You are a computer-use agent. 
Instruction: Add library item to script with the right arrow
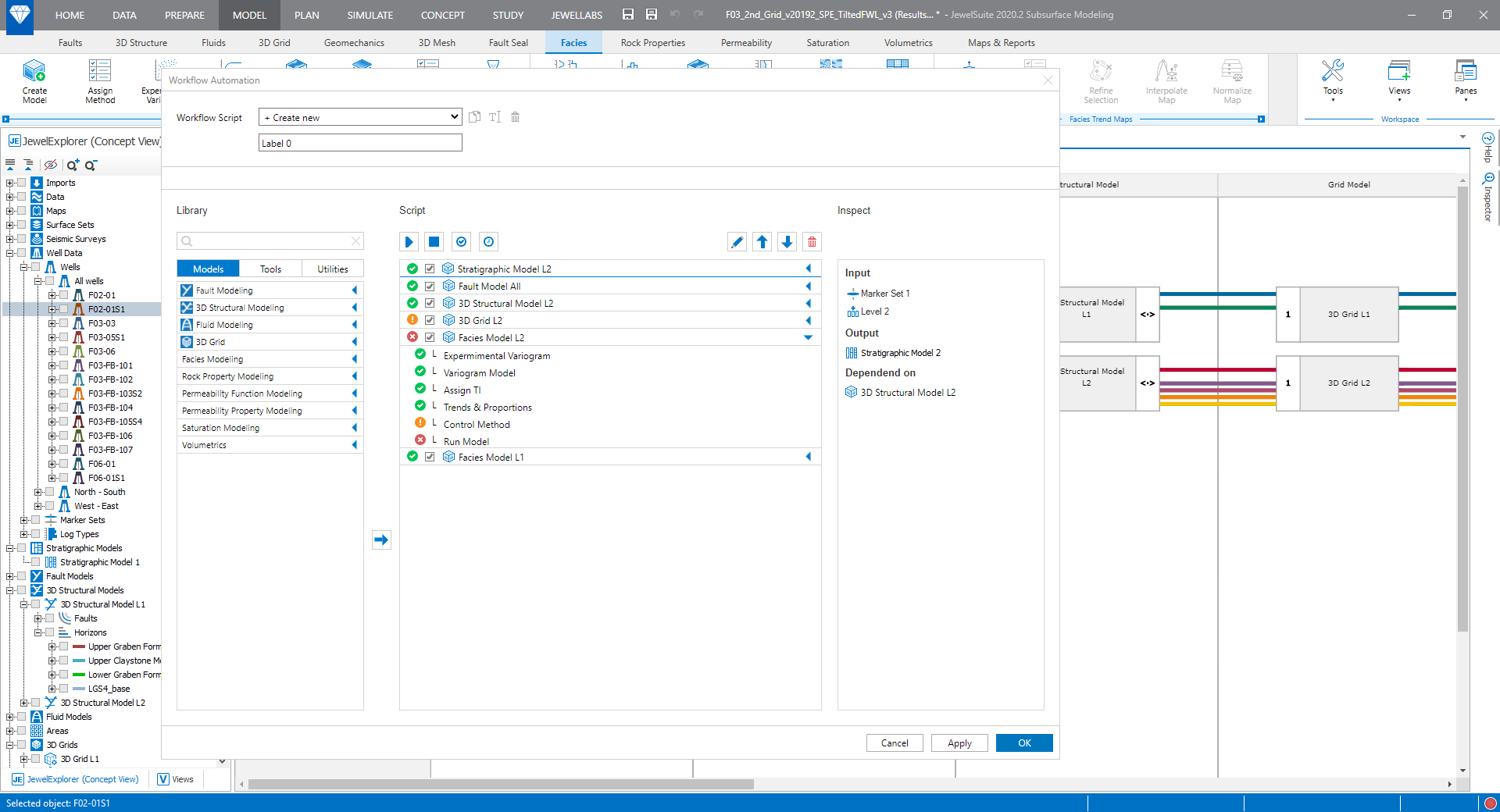[381, 540]
